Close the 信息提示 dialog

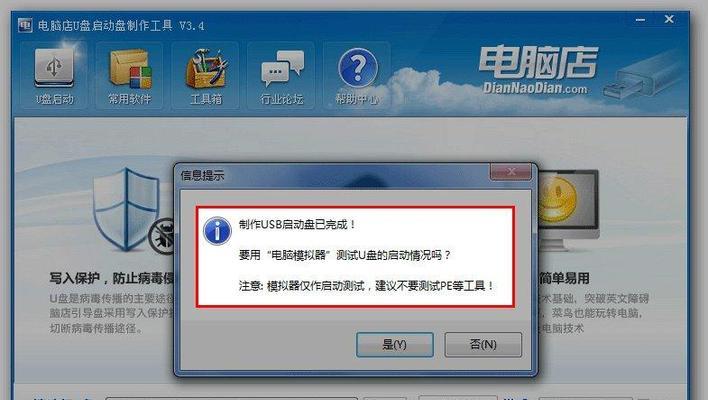tap(511, 172)
